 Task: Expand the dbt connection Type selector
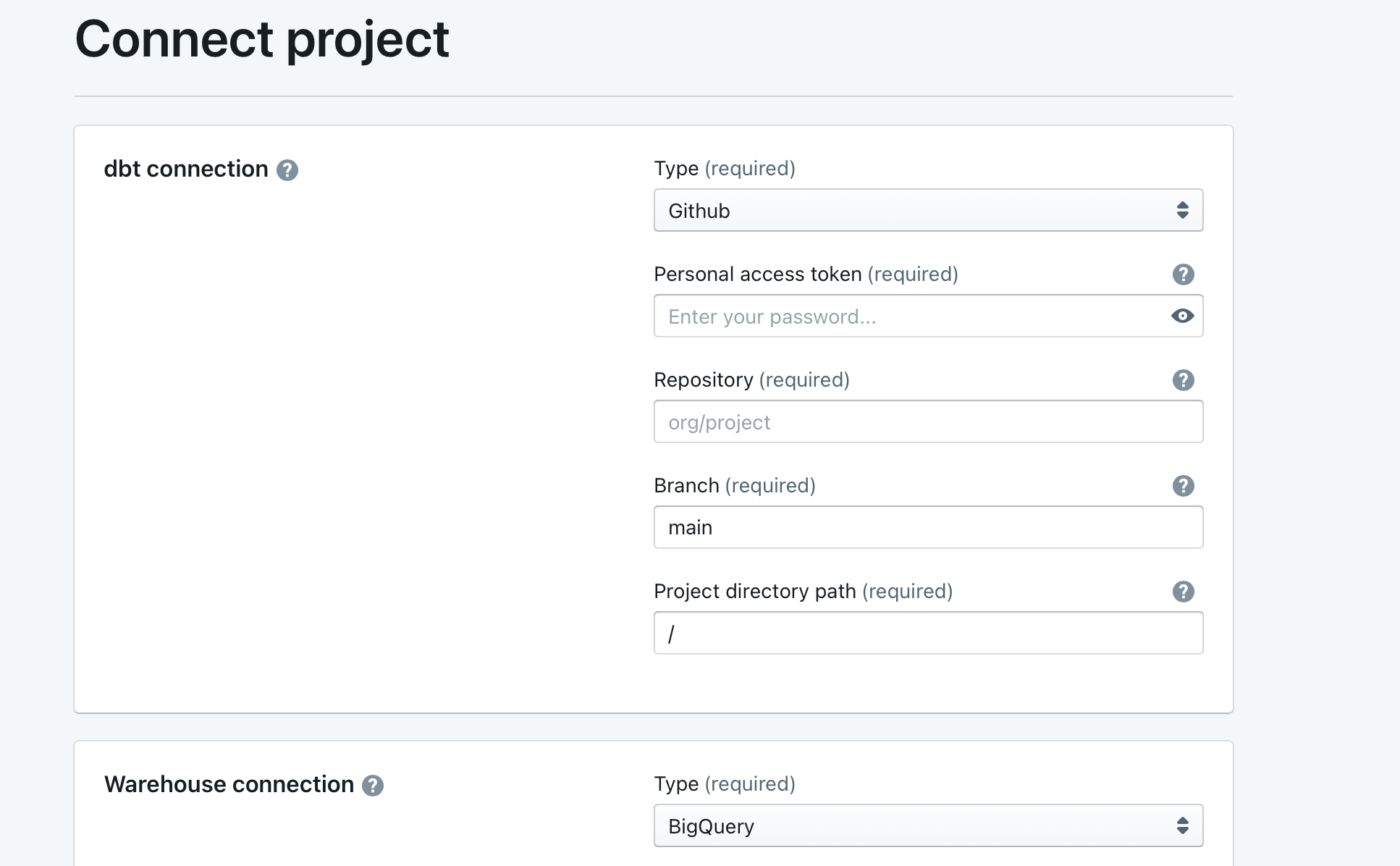pos(929,210)
